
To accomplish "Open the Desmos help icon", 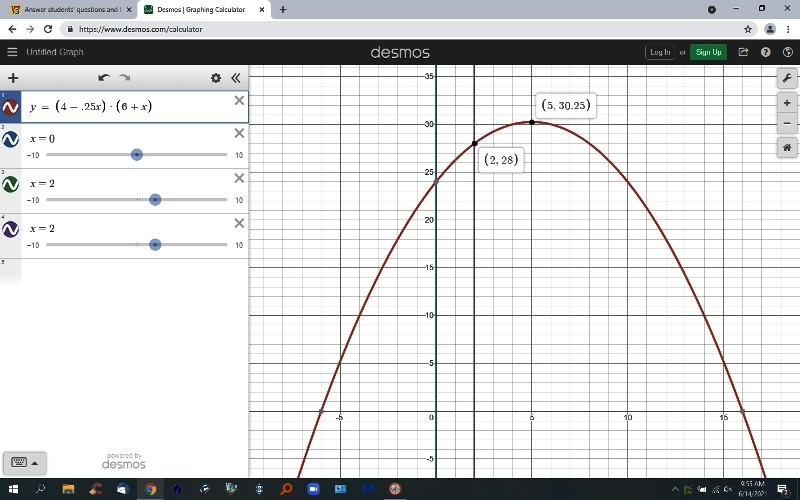I will (765, 52).
